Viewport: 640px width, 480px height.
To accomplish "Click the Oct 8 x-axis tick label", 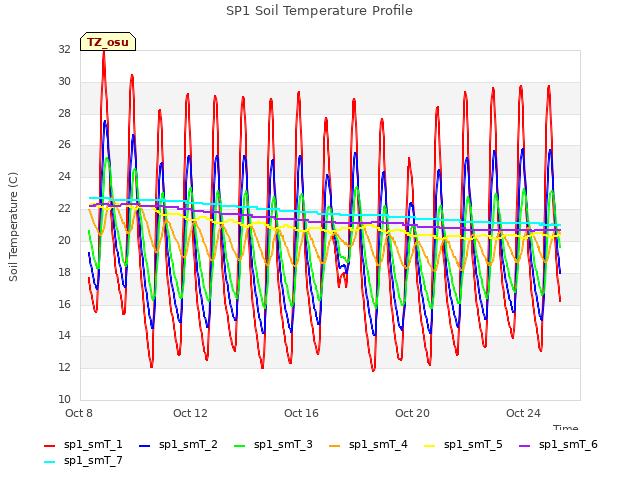I will pos(79,413).
